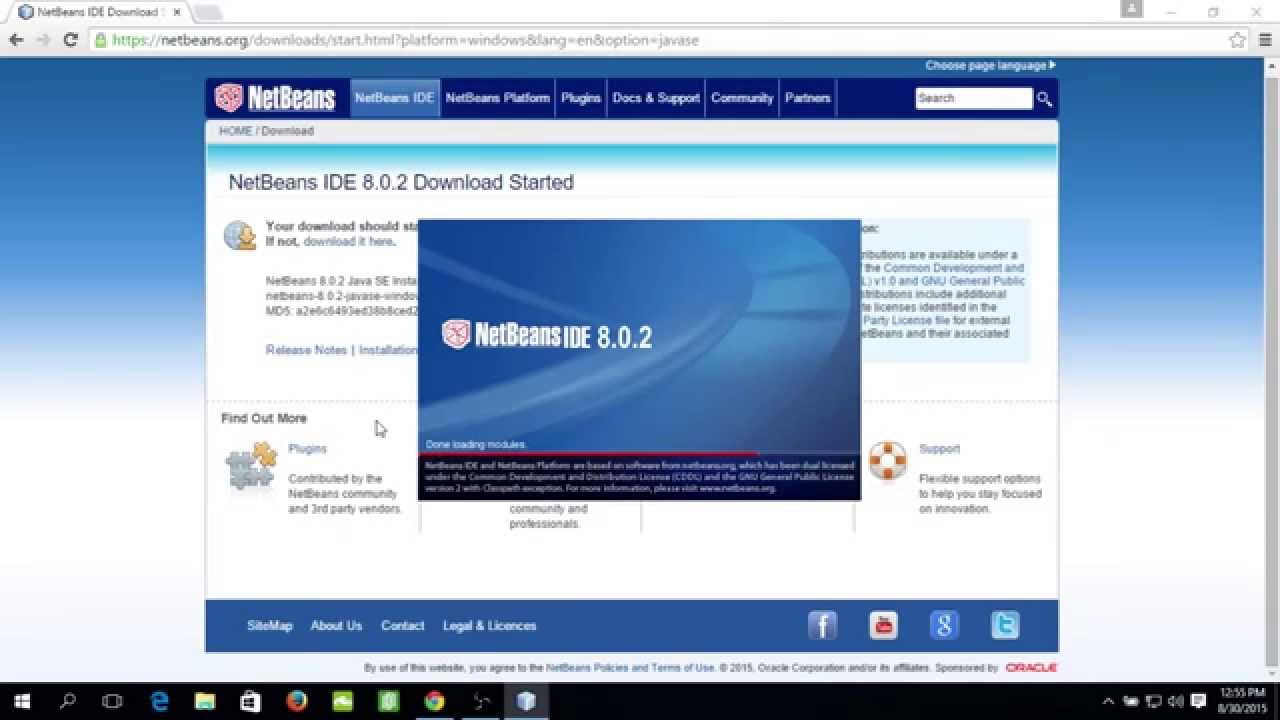Launch Firefox from the taskbar
The image size is (1280, 720).
pos(296,701)
